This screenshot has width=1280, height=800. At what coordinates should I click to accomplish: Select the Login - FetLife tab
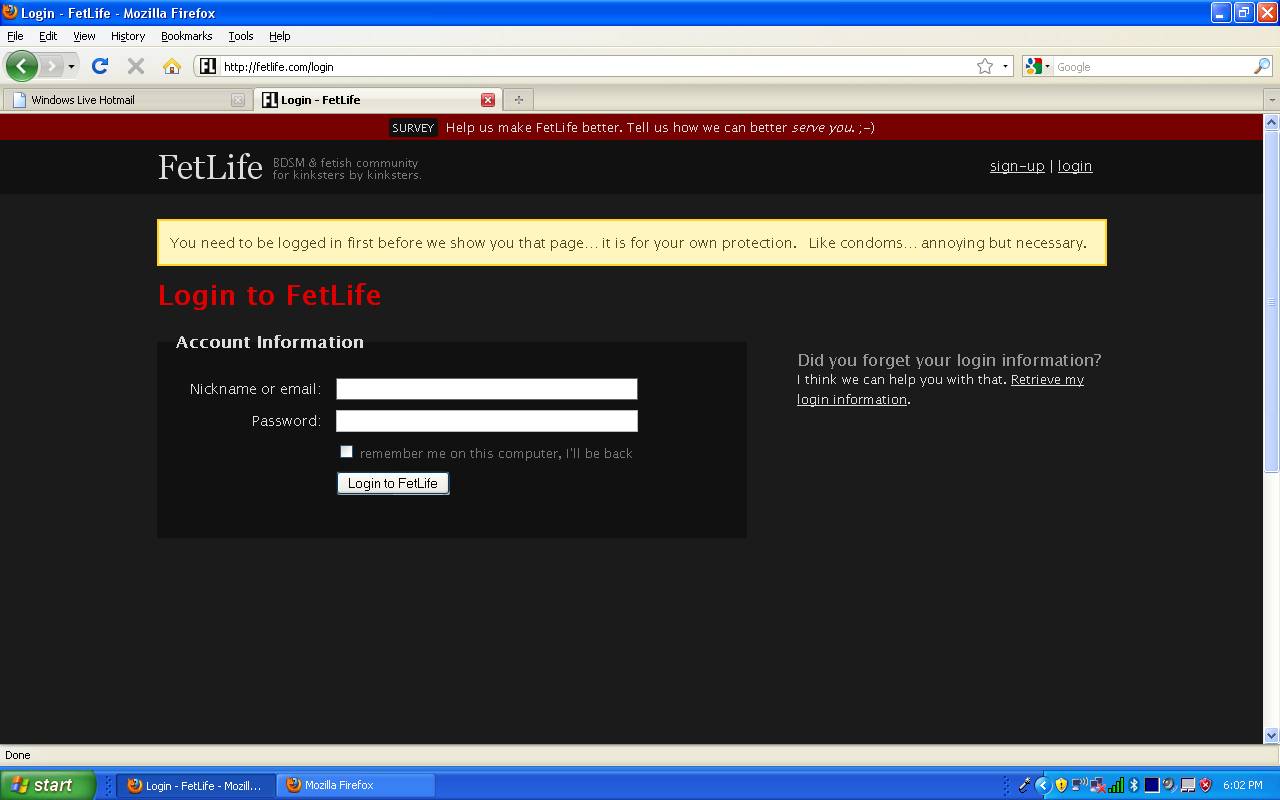377,100
